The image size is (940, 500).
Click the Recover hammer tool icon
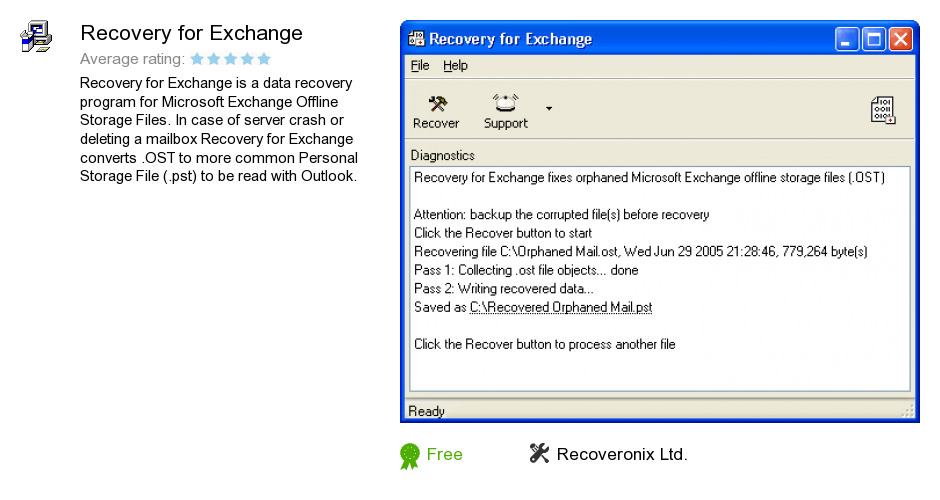pyautogui.click(x=438, y=104)
